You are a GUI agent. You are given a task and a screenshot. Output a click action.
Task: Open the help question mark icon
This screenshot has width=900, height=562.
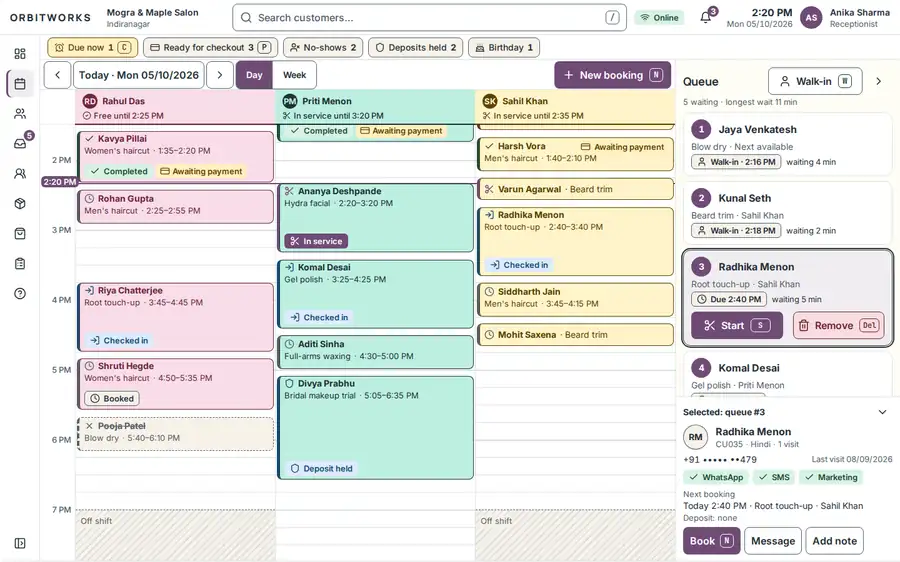pyautogui.click(x=20, y=293)
